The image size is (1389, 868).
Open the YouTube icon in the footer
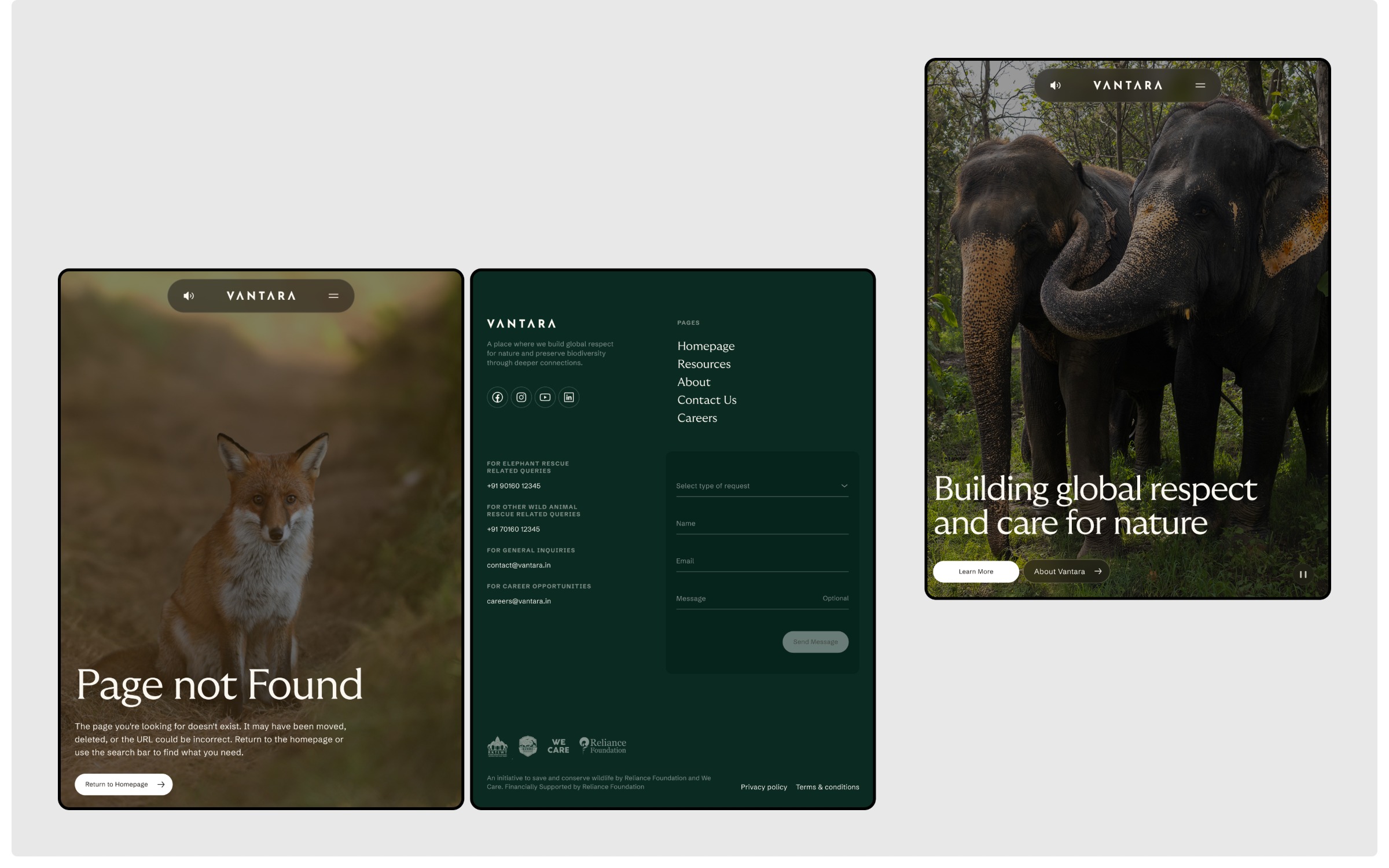click(545, 397)
